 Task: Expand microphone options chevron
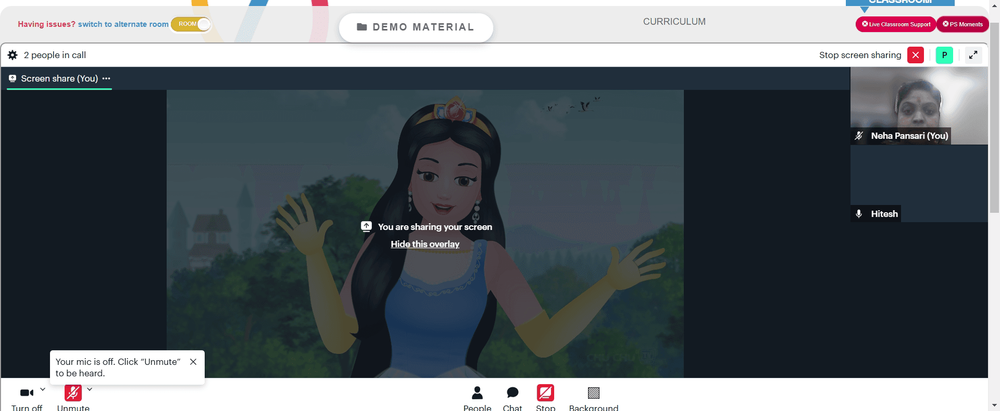click(x=89, y=389)
